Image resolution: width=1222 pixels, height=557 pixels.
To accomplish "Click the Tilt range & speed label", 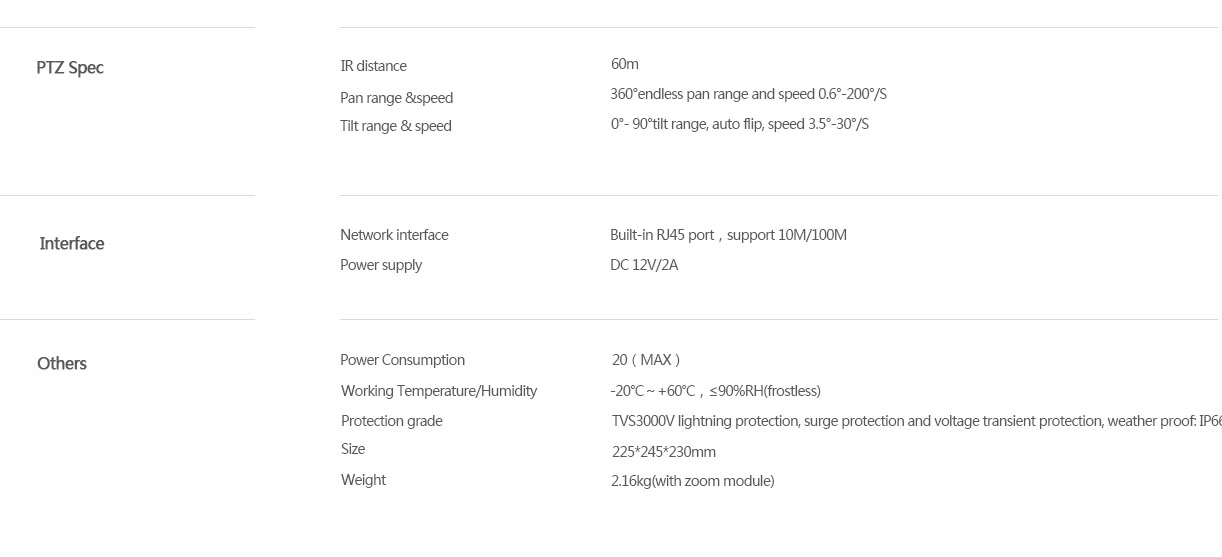I will click(396, 126).
